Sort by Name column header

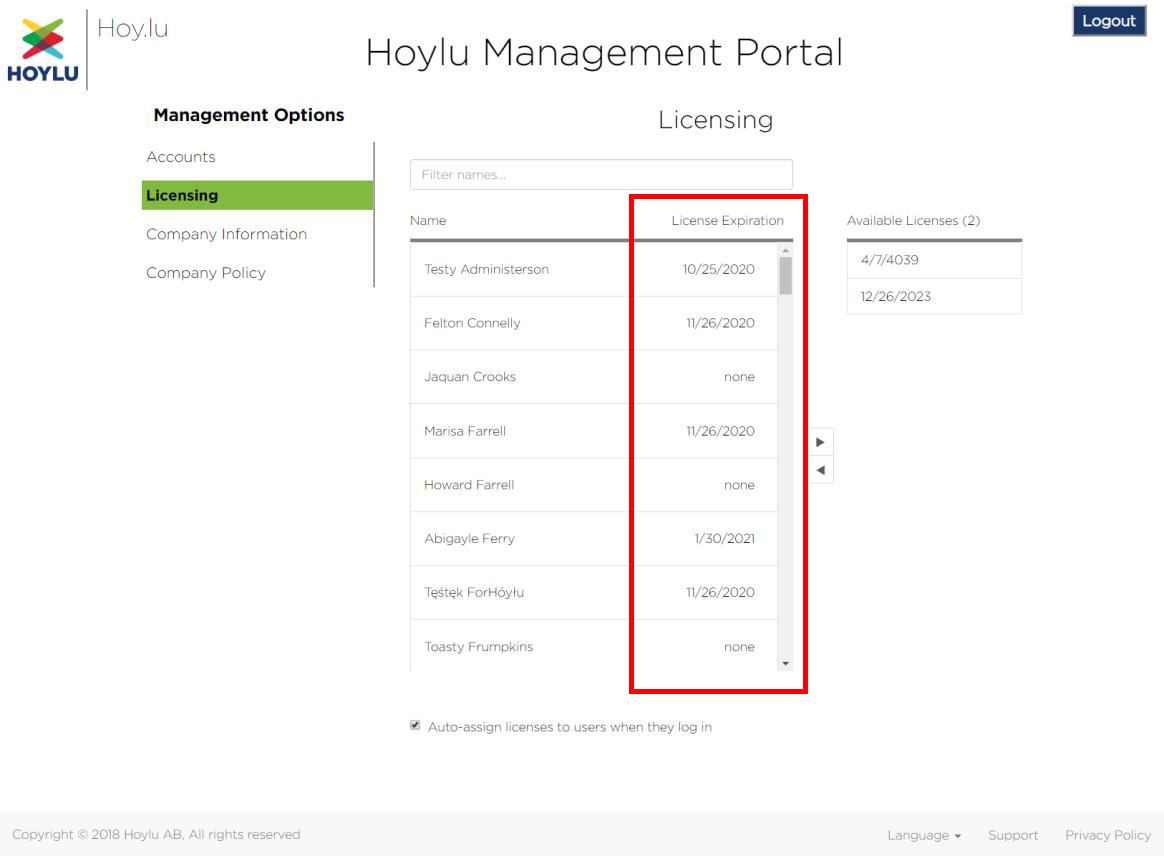coord(428,220)
